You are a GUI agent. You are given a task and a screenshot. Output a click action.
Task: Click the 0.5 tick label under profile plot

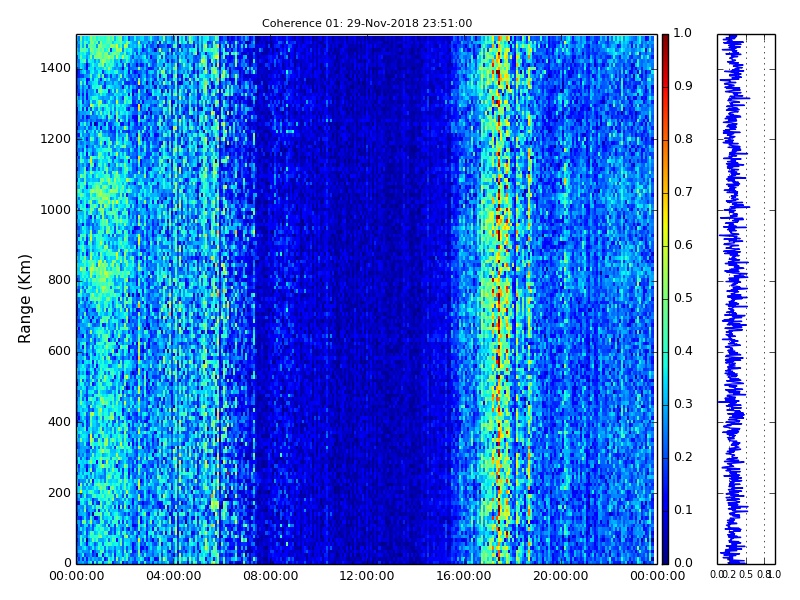coord(746,575)
